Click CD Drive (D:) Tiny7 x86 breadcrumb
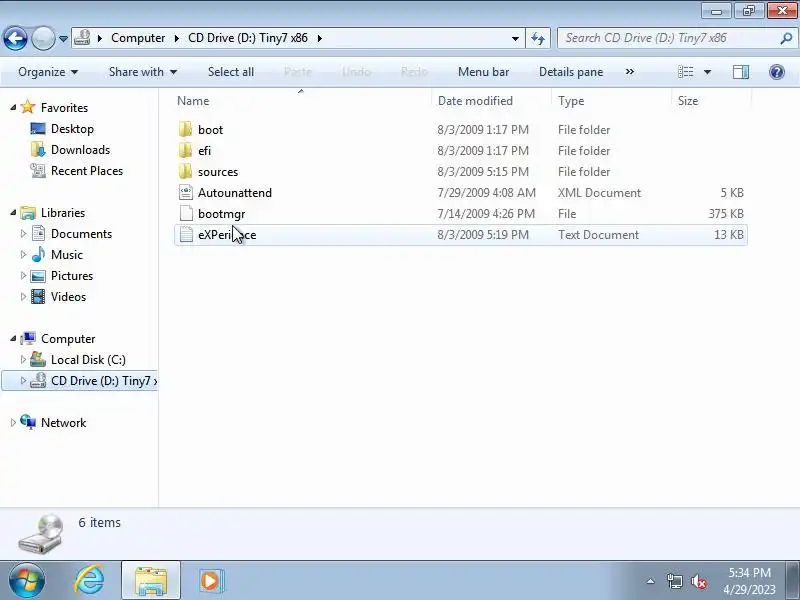The image size is (800, 600). (x=248, y=38)
